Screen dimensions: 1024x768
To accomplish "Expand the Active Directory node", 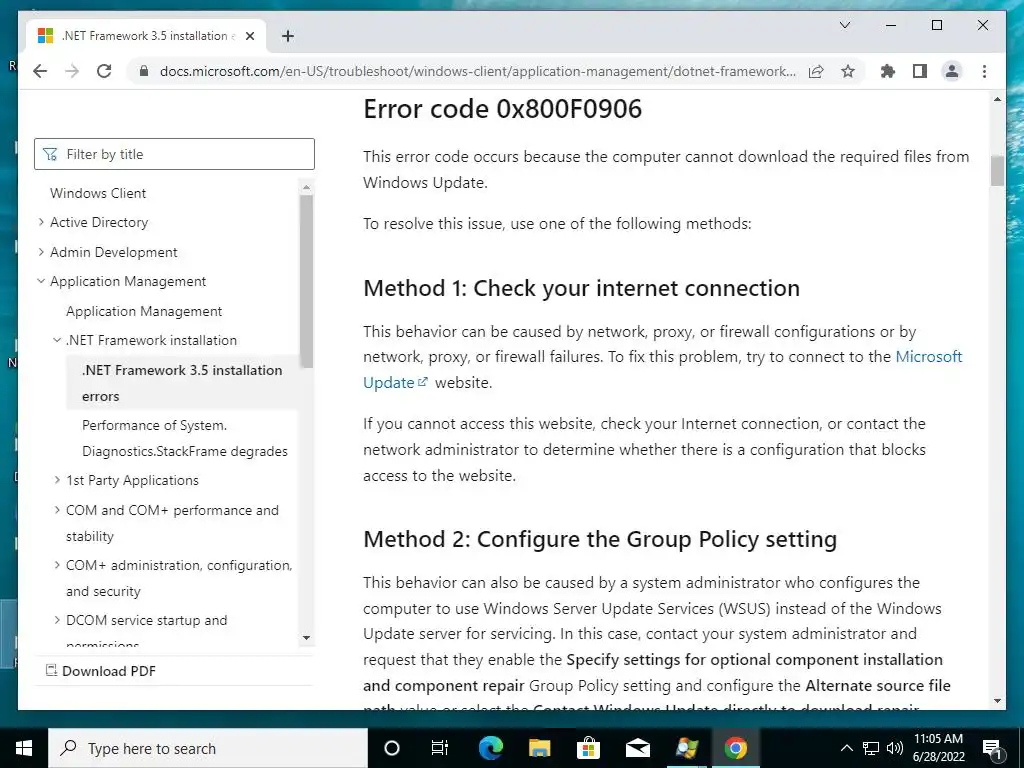I will [x=41, y=222].
